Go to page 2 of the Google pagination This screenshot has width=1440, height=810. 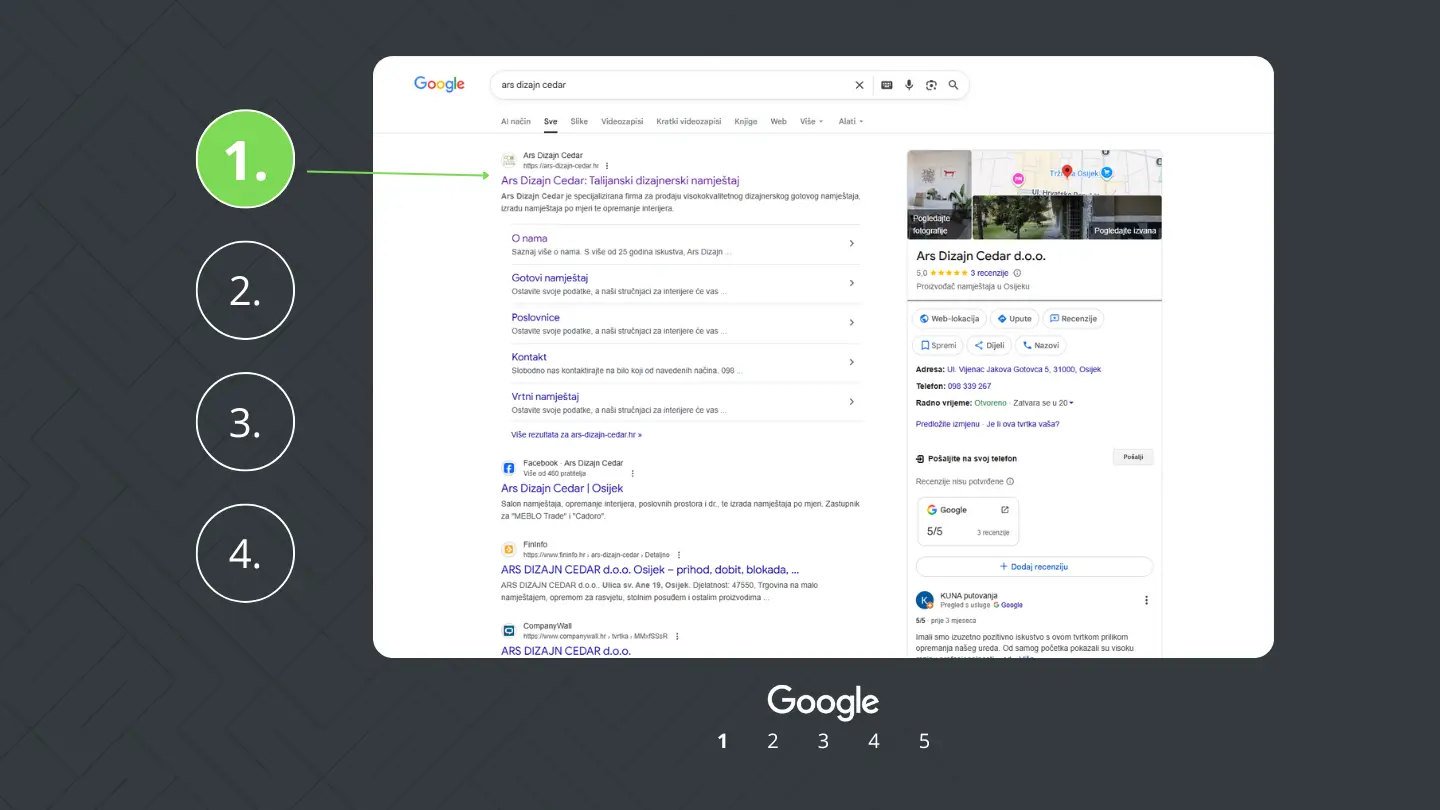pos(773,741)
